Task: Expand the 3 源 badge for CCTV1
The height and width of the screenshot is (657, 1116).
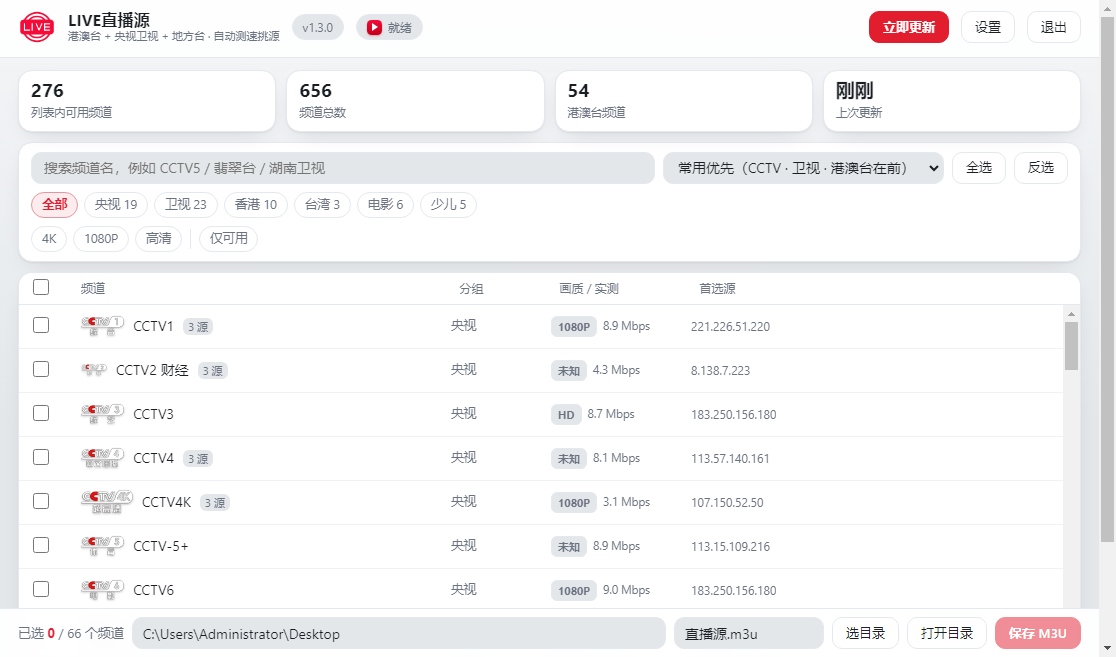Action: [x=198, y=327]
